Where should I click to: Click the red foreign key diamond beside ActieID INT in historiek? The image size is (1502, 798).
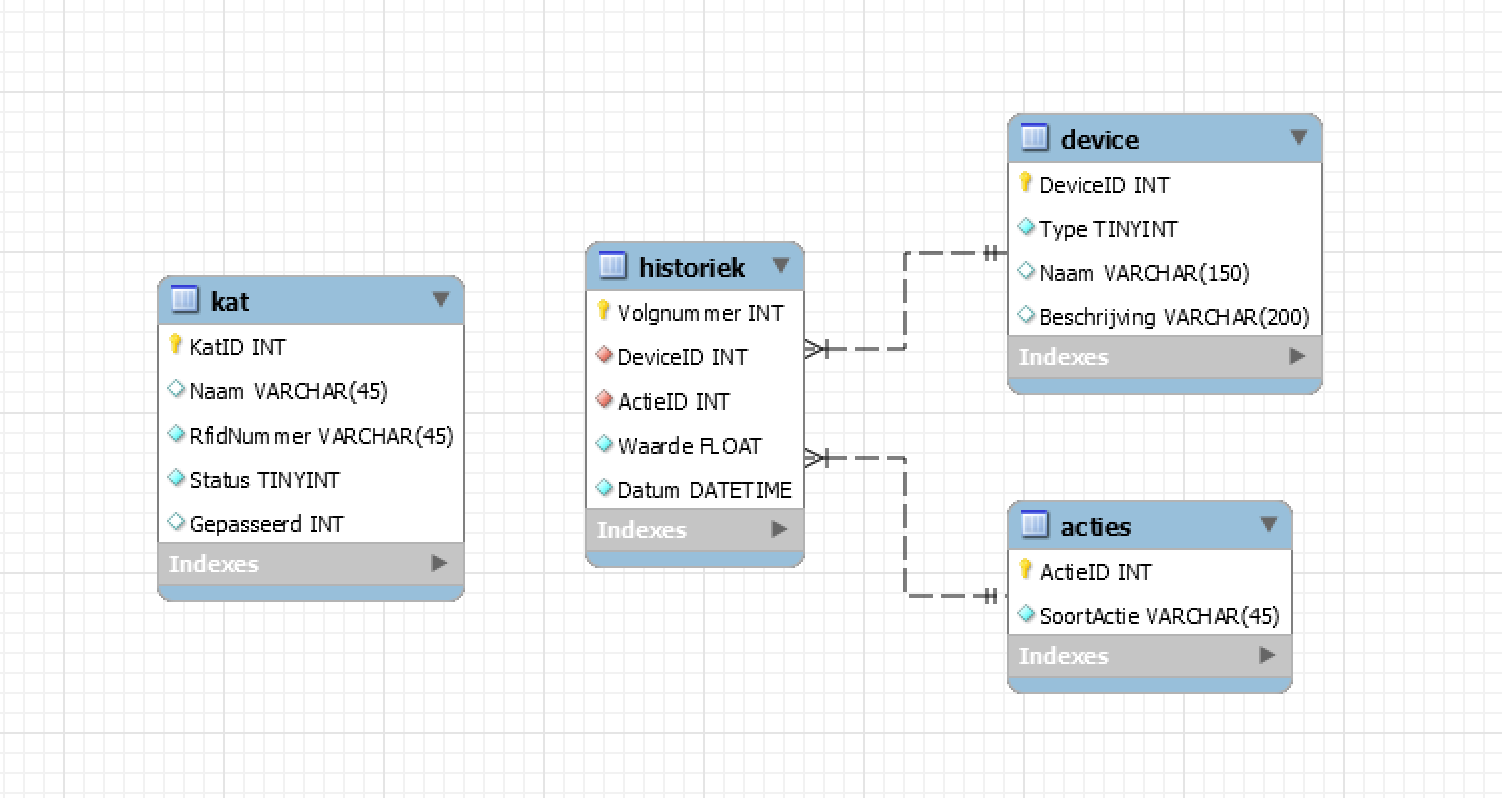tap(604, 400)
